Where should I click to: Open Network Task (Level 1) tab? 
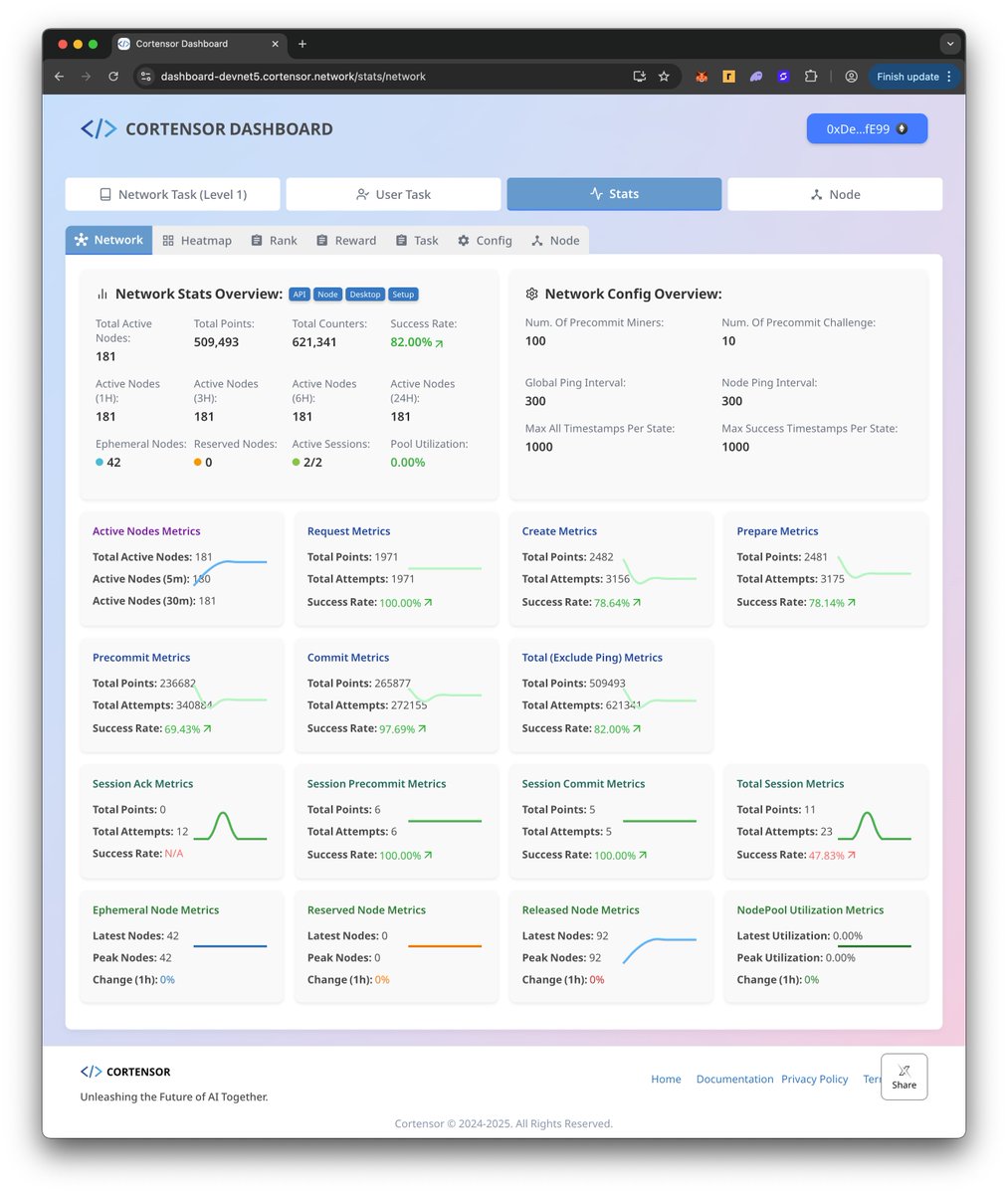tap(173, 194)
